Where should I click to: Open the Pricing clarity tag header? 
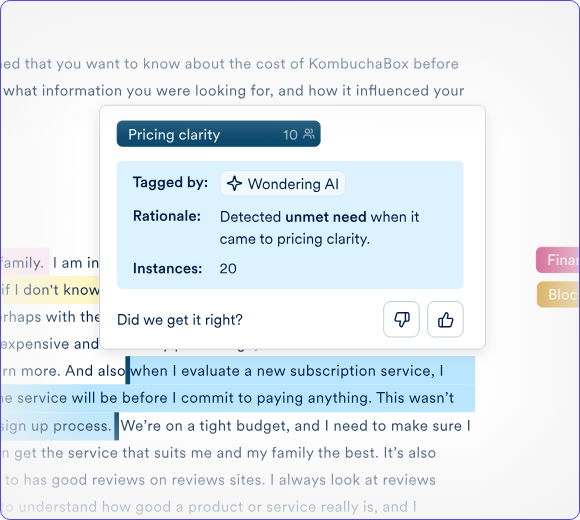pyautogui.click(x=219, y=134)
